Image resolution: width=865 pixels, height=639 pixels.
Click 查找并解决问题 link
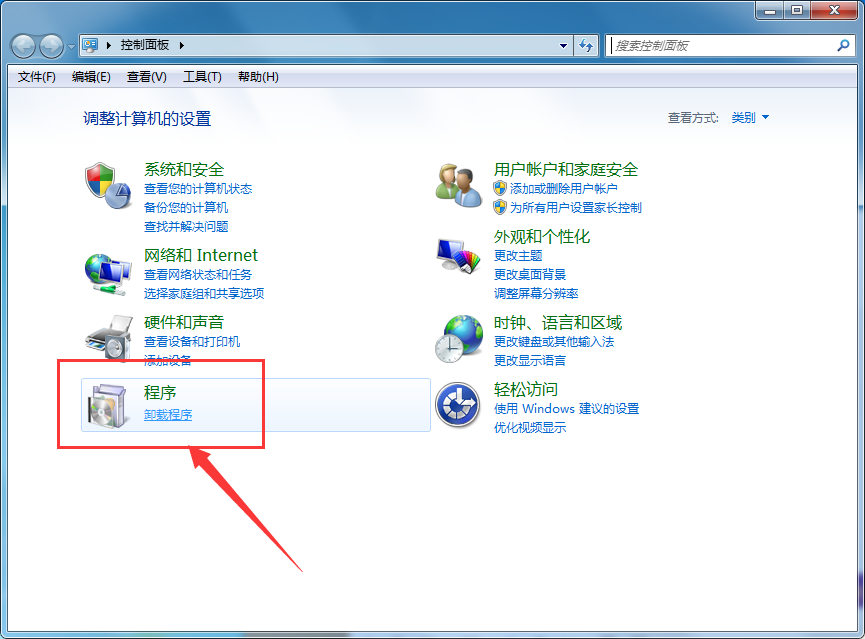186,226
